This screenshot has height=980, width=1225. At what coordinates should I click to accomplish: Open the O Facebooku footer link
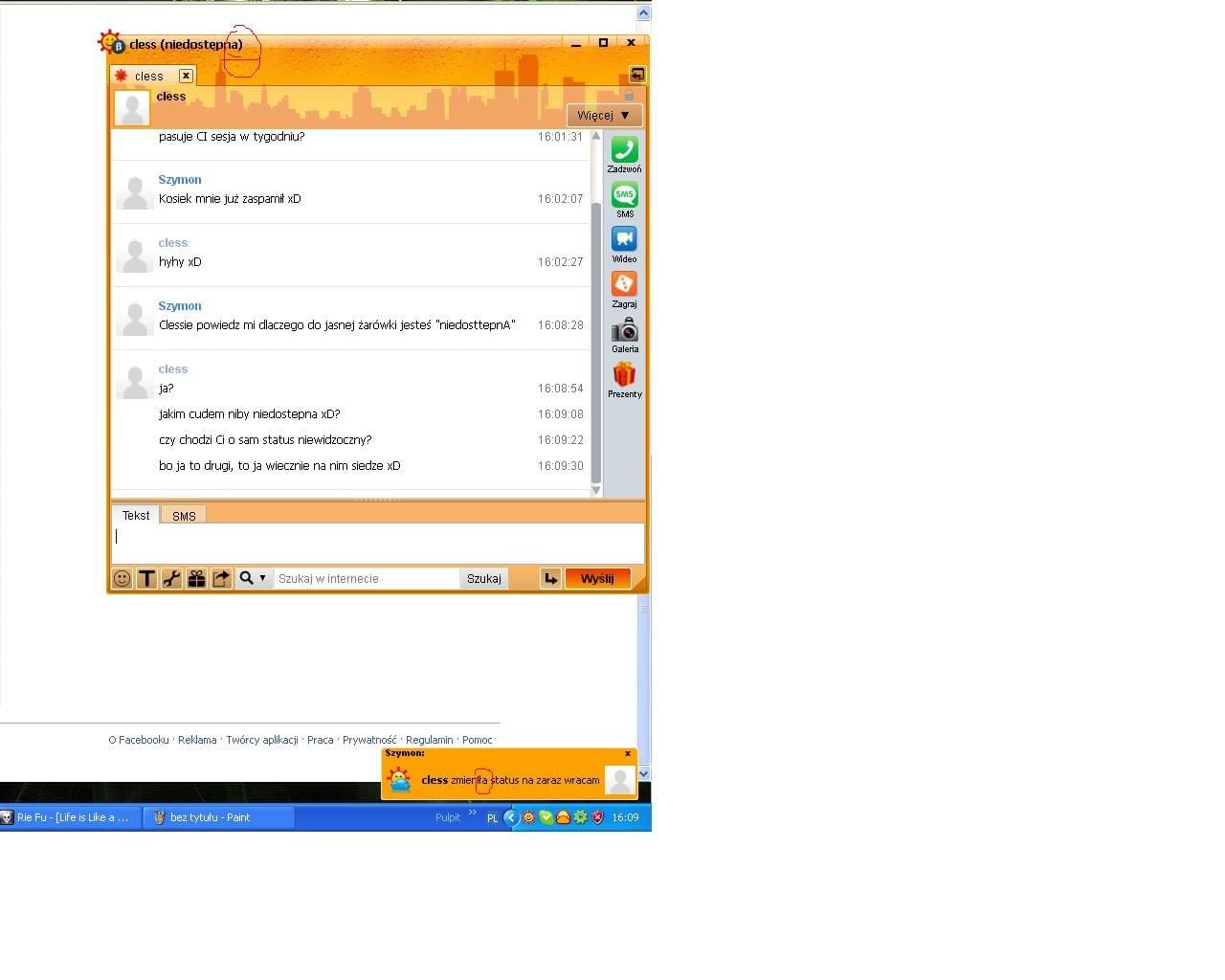tap(139, 740)
